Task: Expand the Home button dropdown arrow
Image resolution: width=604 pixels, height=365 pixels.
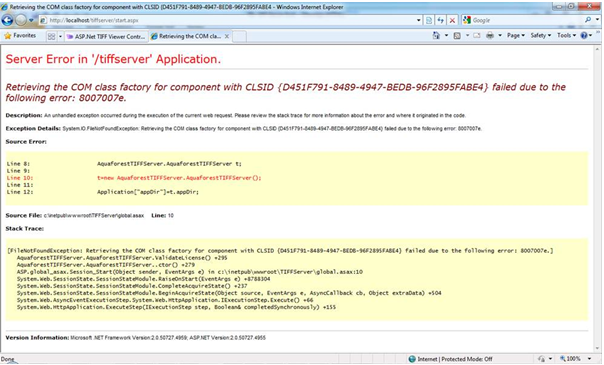Action: click(x=446, y=35)
